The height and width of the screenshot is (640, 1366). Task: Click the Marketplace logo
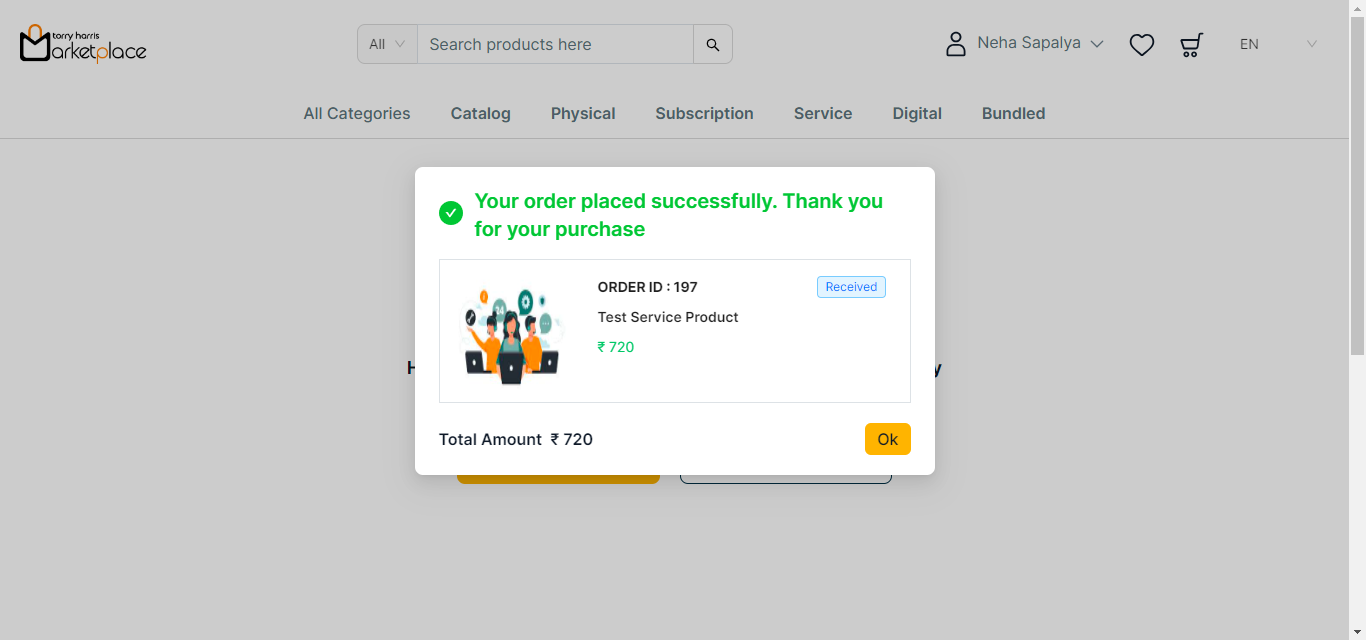(83, 43)
